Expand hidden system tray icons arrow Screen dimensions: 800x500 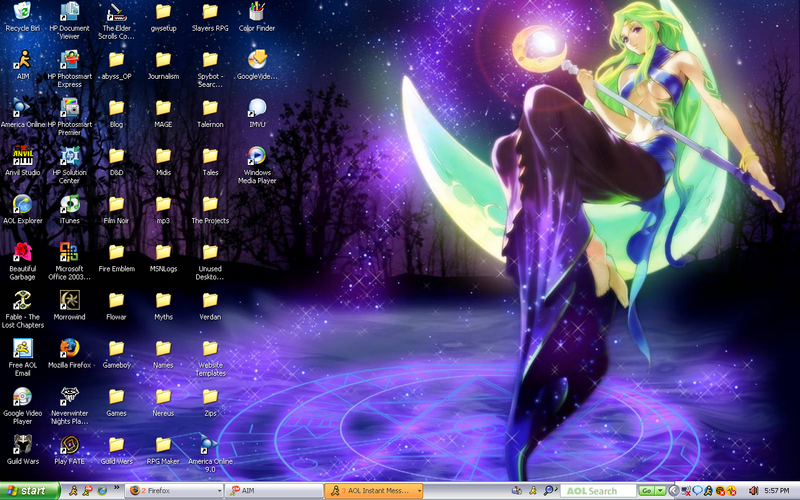tap(673, 491)
